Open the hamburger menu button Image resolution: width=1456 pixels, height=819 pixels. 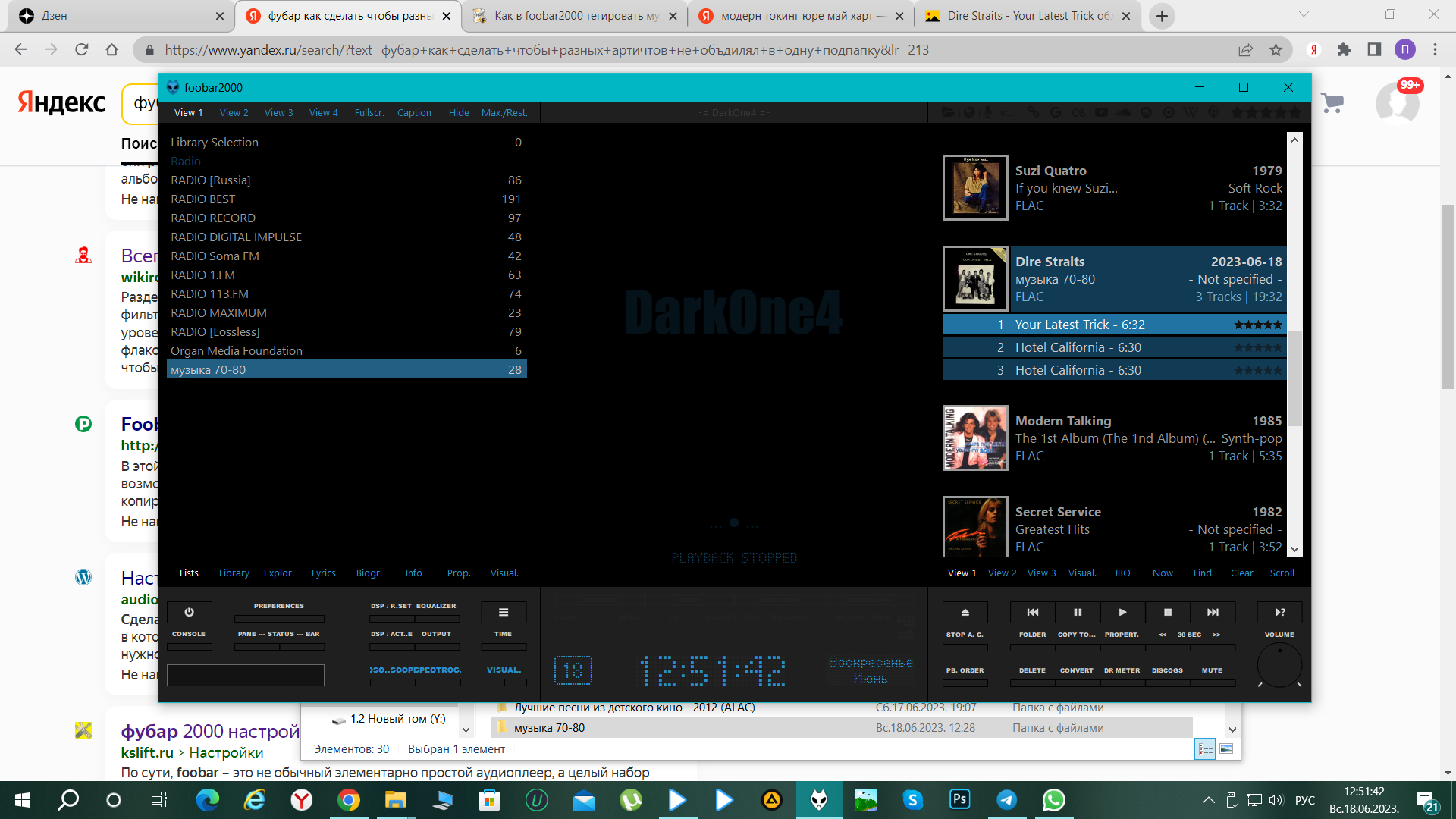504,612
